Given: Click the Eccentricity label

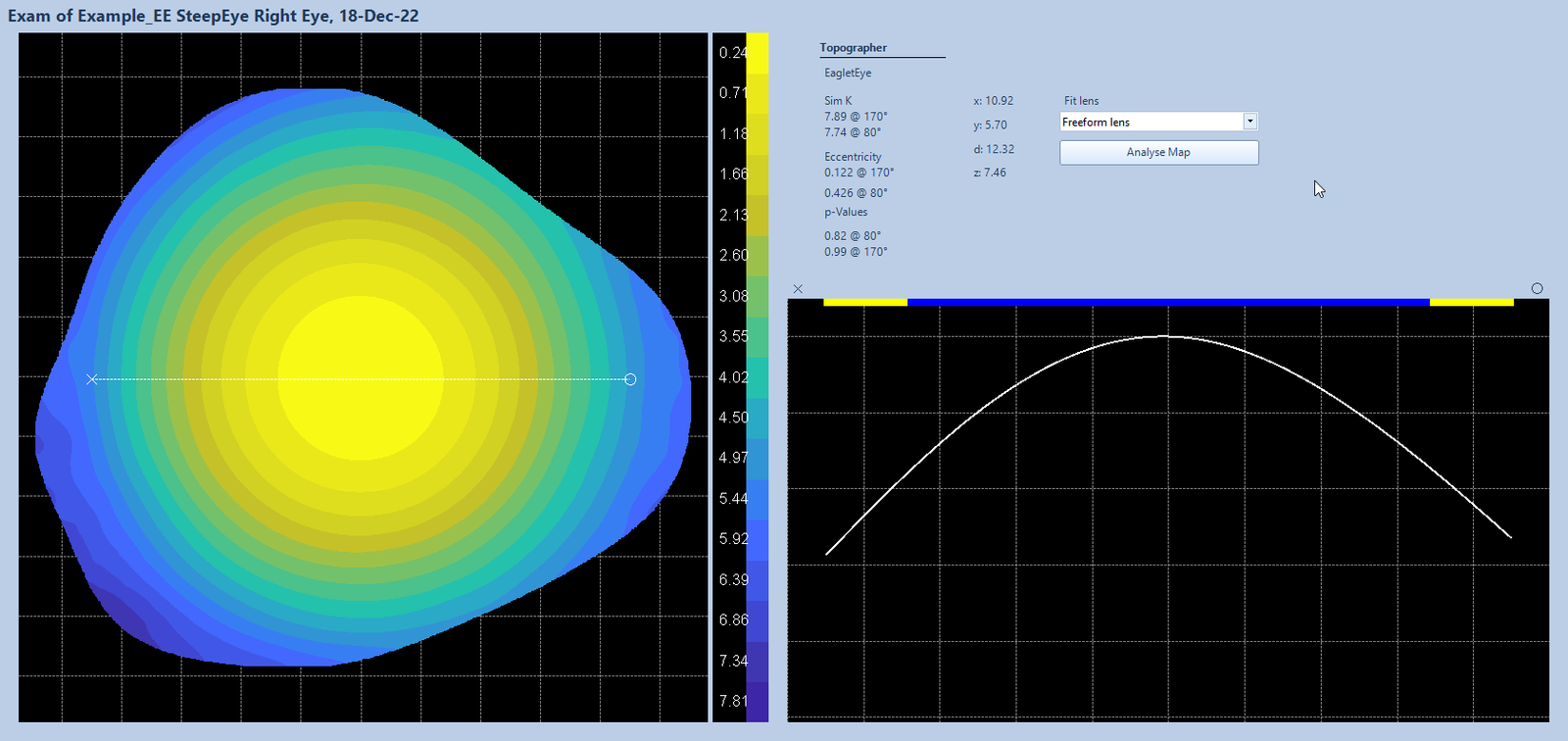Looking at the screenshot, I should (853, 157).
